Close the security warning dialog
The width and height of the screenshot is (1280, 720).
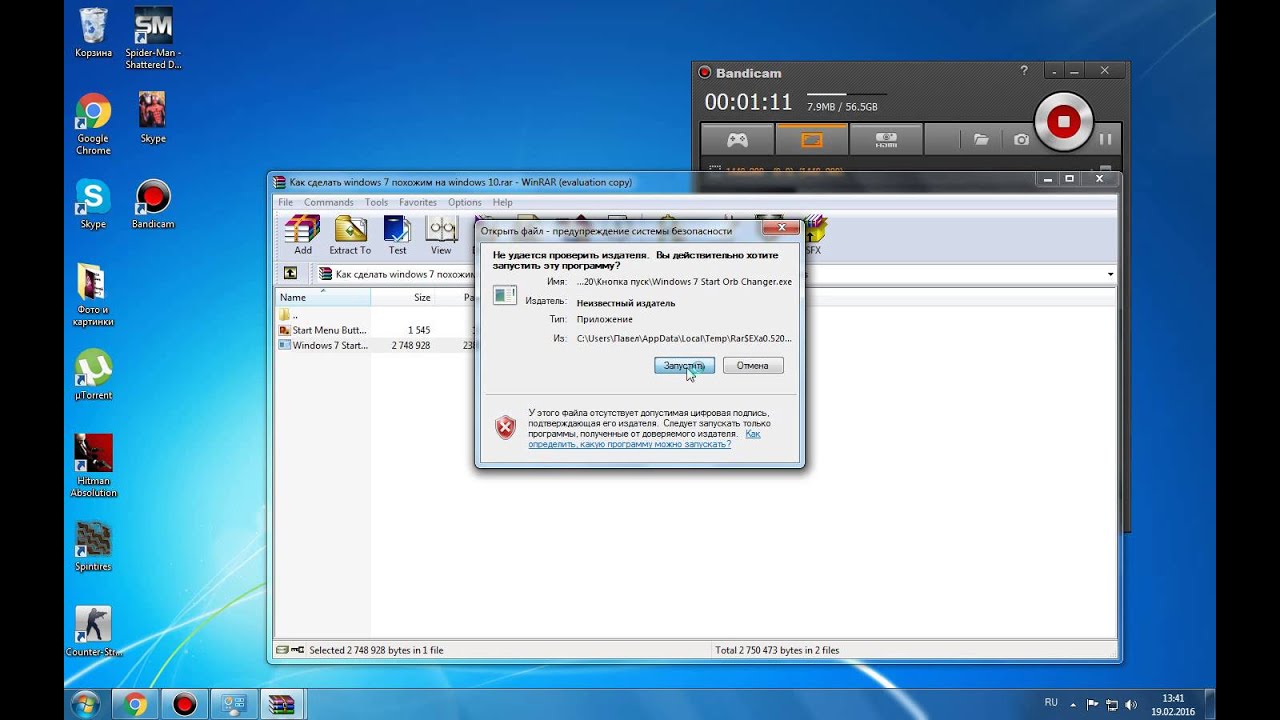(780, 229)
